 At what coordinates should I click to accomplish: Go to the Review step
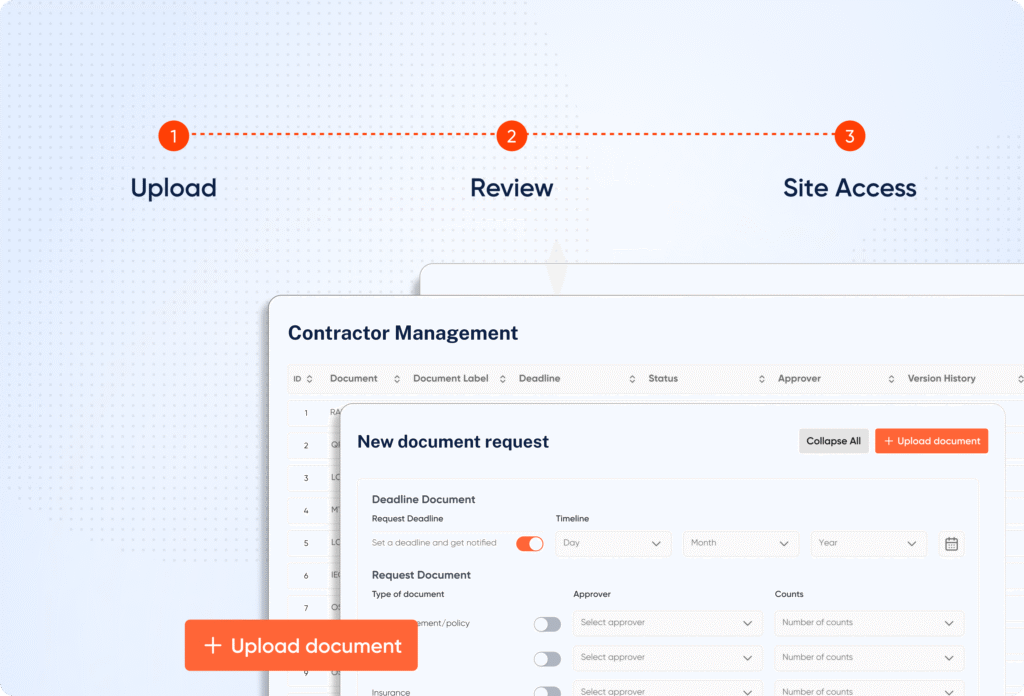coord(511,187)
